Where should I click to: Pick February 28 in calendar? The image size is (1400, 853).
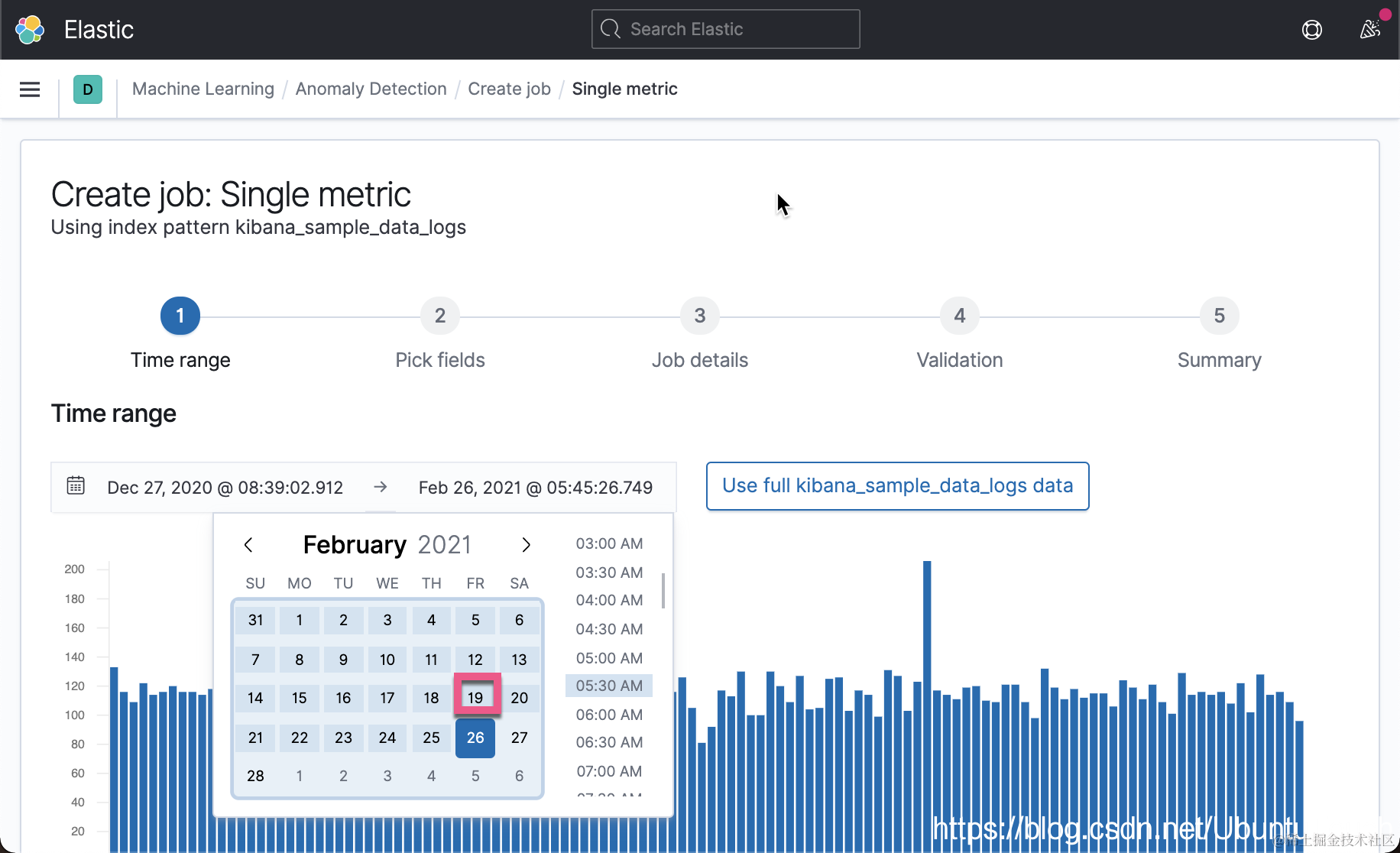click(x=255, y=776)
